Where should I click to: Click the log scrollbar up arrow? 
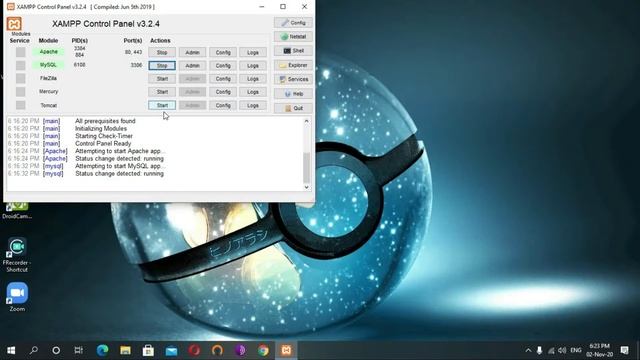pyautogui.click(x=307, y=121)
